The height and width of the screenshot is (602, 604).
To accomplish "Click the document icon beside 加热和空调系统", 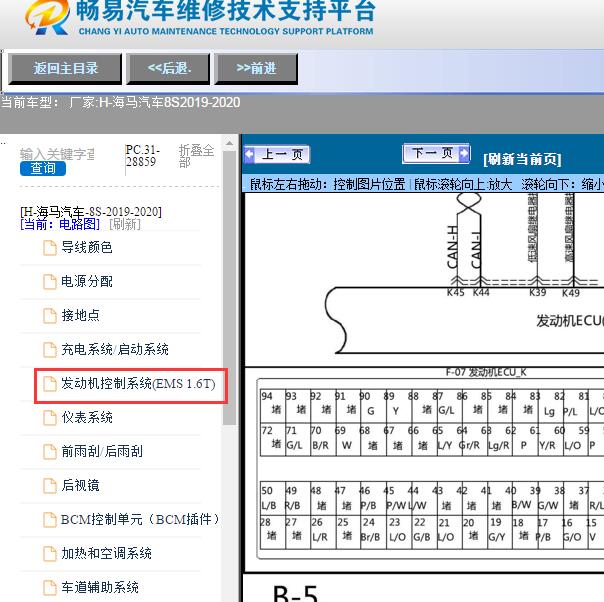I will (x=50, y=554).
